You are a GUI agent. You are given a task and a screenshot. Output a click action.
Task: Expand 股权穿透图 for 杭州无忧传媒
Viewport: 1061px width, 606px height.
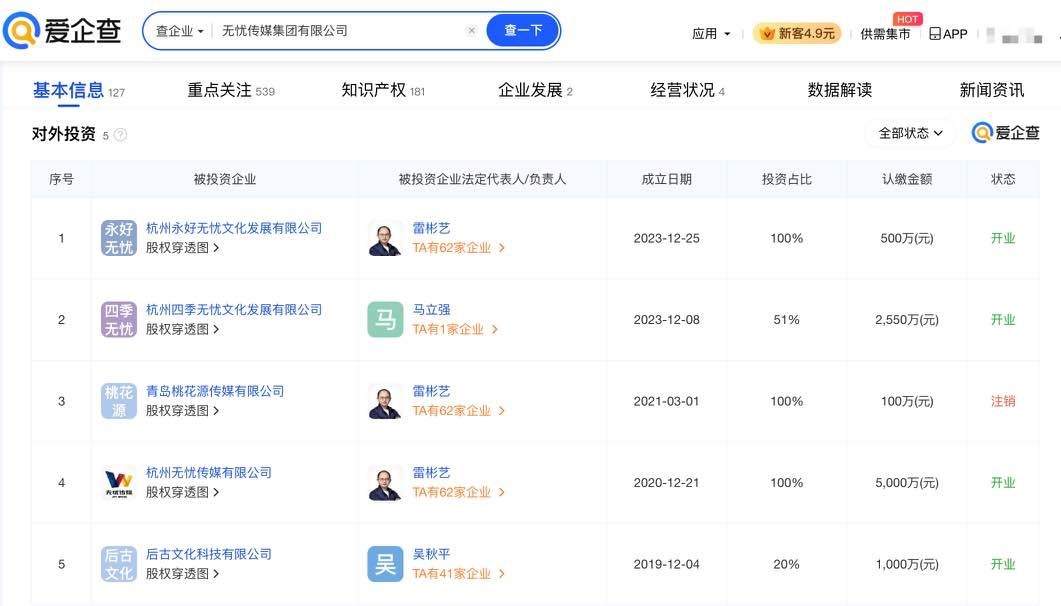(183, 492)
